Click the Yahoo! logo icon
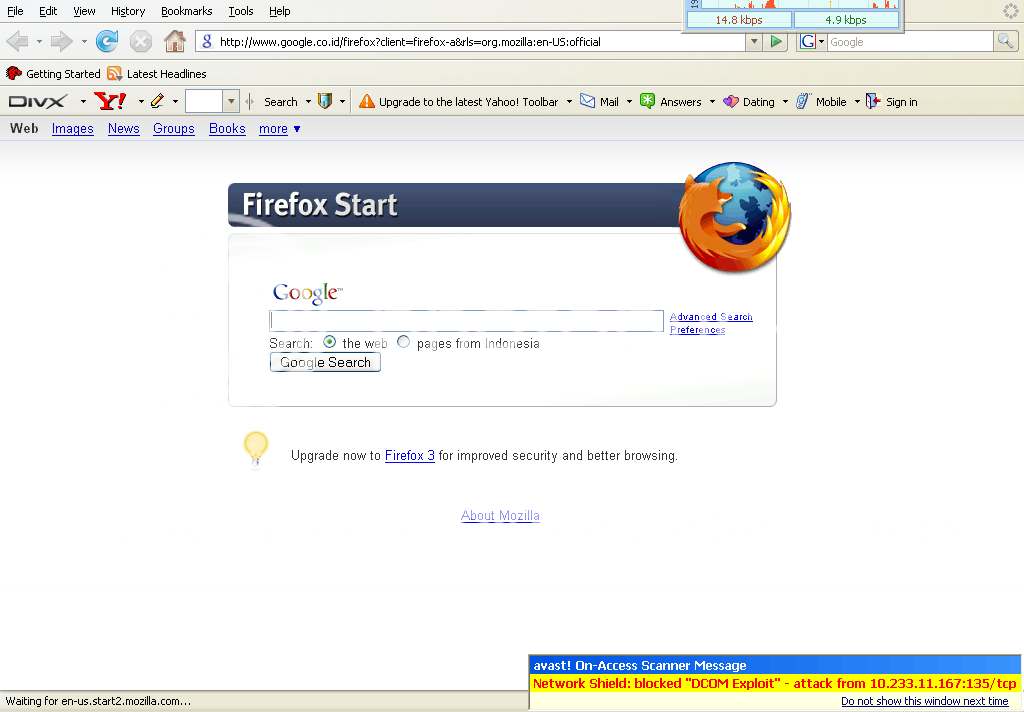 110,101
